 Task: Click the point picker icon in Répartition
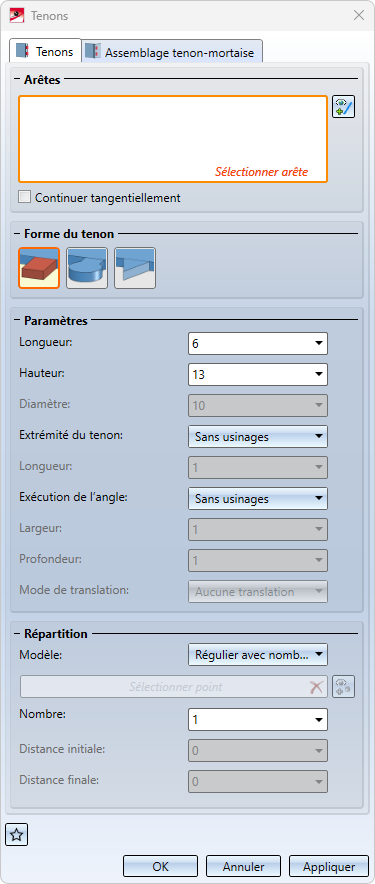point(343,687)
